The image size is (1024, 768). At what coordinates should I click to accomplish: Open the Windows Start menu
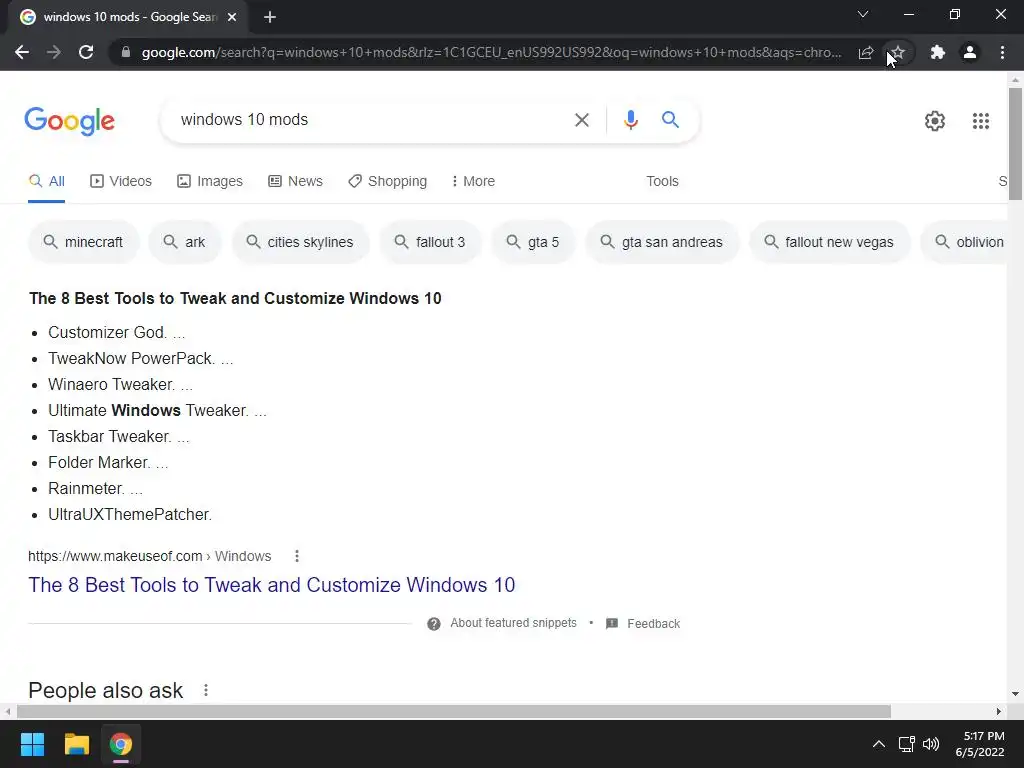(32, 744)
